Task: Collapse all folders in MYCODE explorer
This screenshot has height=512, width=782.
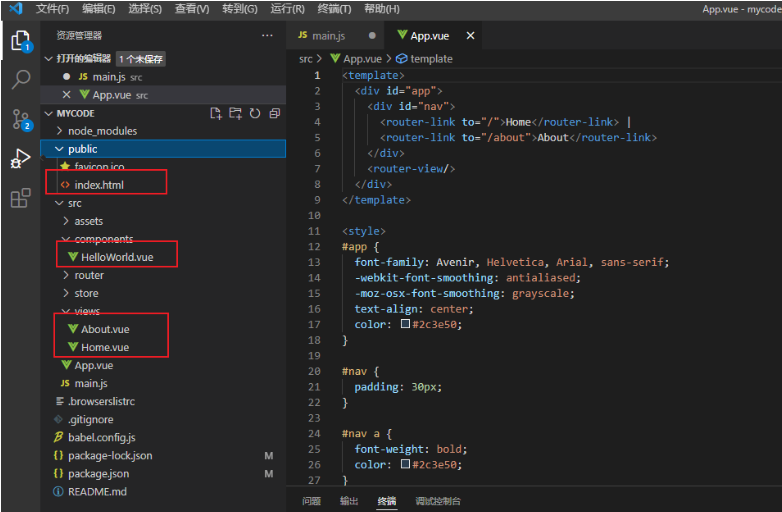Action: (274, 114)
